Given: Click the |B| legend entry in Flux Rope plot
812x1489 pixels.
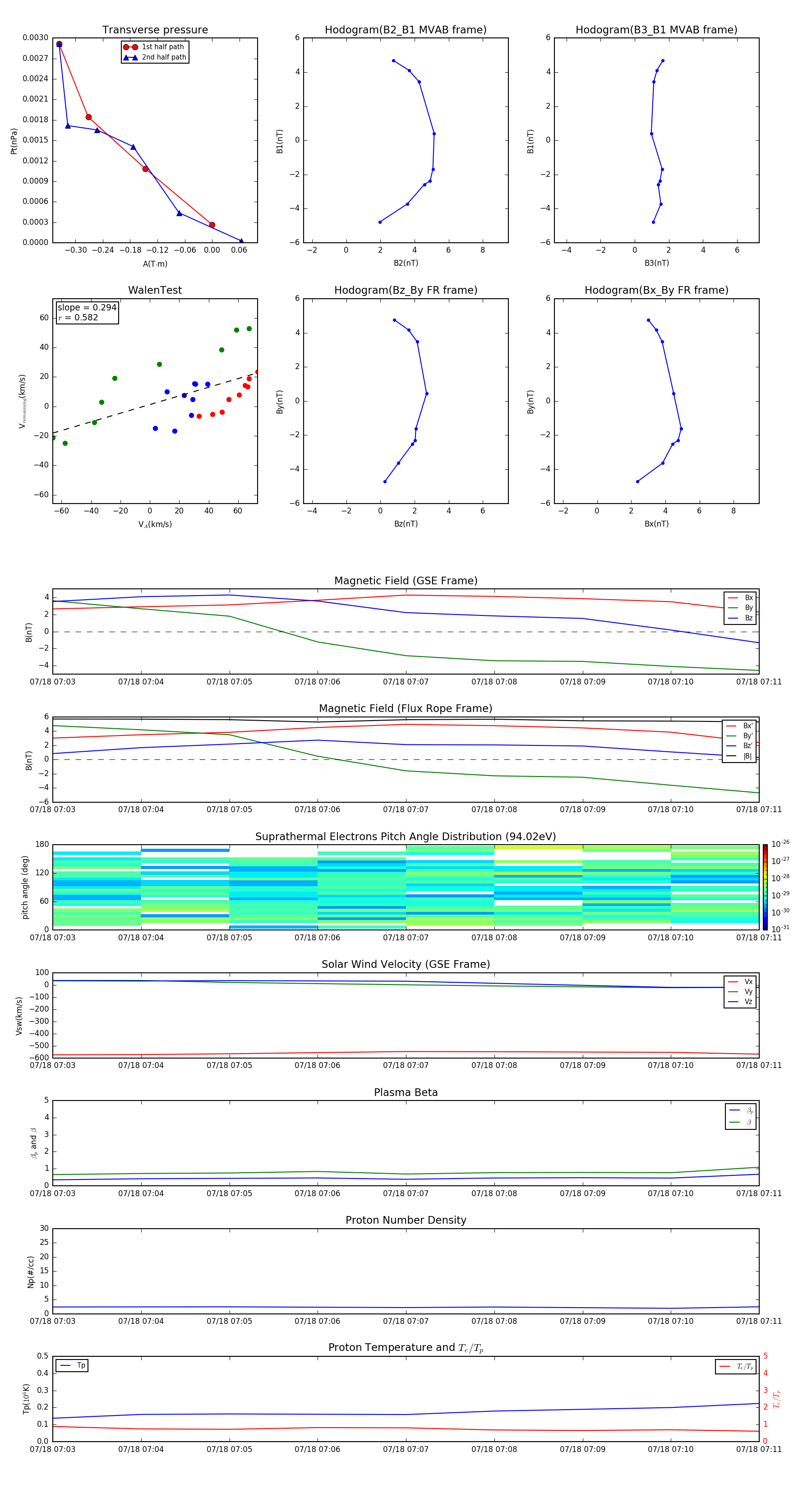Looking at the screenshot, I should (x=739, y=756).
